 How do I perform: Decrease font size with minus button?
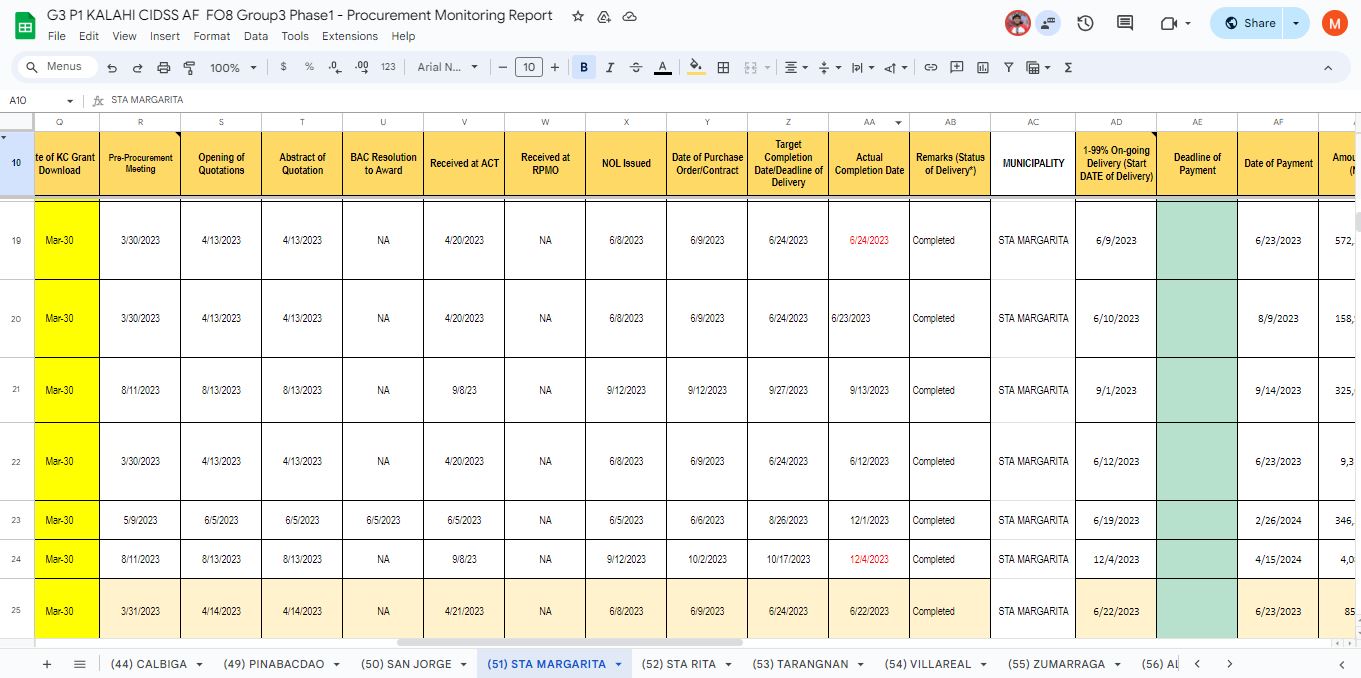[x=502, y=67]
